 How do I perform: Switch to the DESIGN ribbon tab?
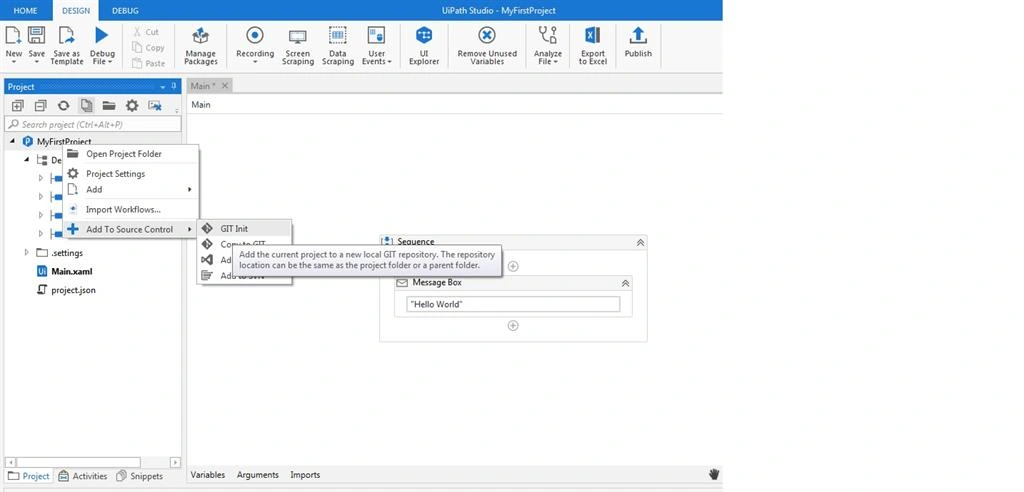tap(75, 10)
